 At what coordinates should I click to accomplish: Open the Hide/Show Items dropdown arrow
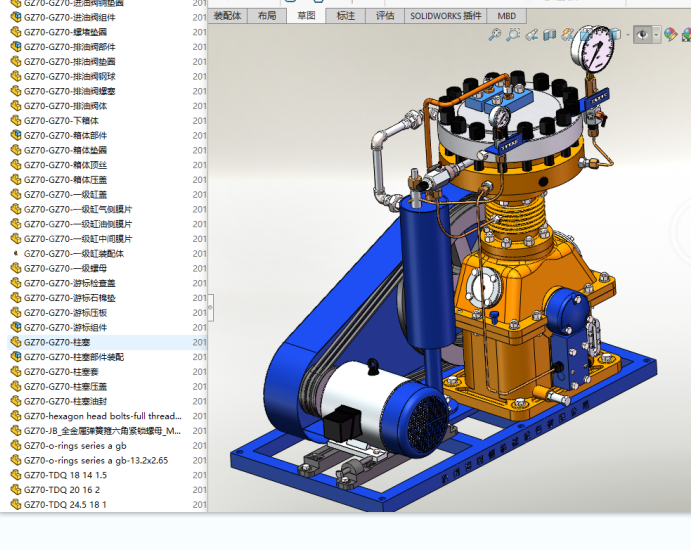click(x=657, y=34)
